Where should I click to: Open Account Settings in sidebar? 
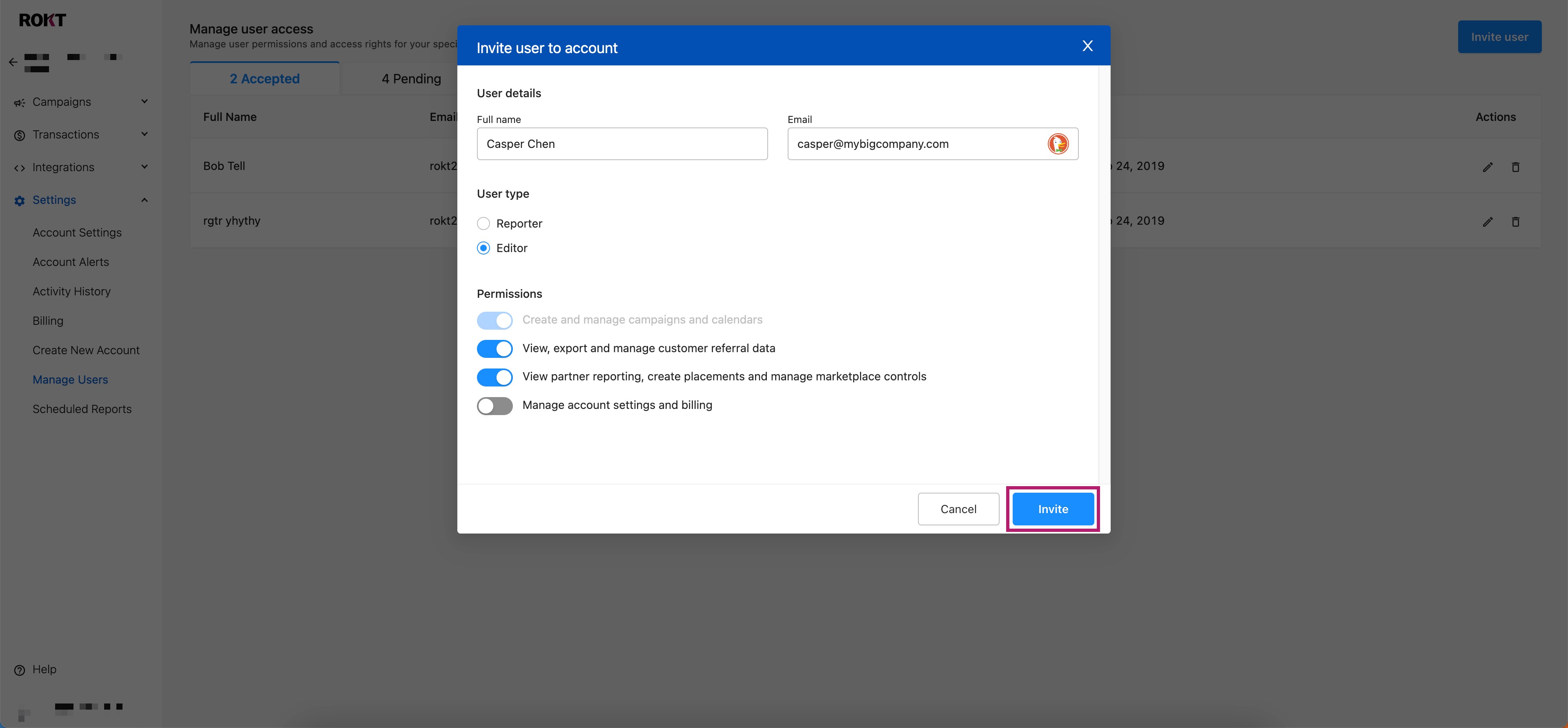77,233
